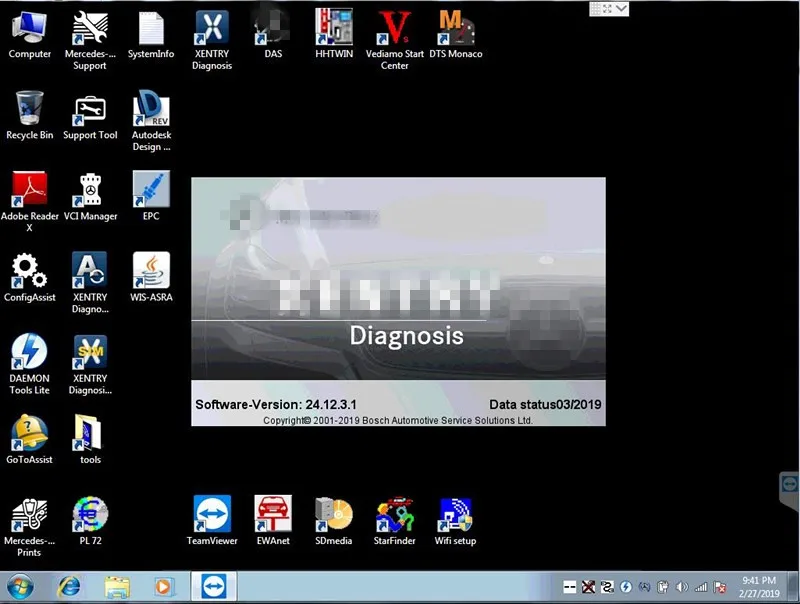Launch Adobe Reader X
800x604 pixels.
pyautogui.click(x=30, y=202)
